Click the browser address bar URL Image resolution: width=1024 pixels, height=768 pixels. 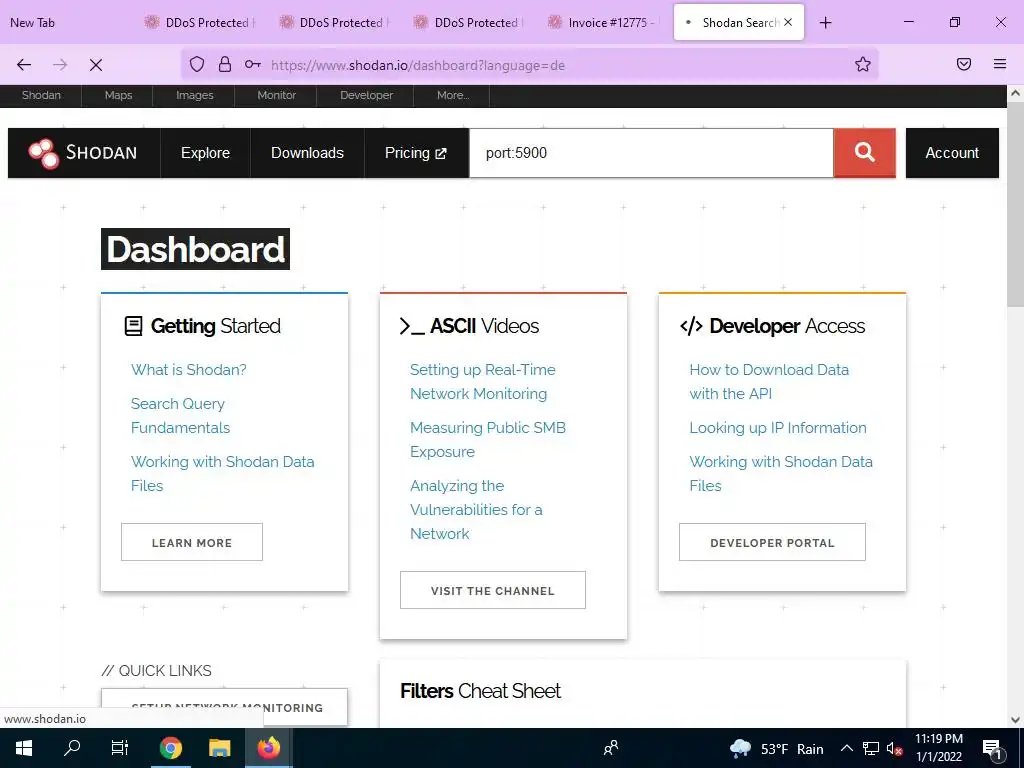coord(418,65)
